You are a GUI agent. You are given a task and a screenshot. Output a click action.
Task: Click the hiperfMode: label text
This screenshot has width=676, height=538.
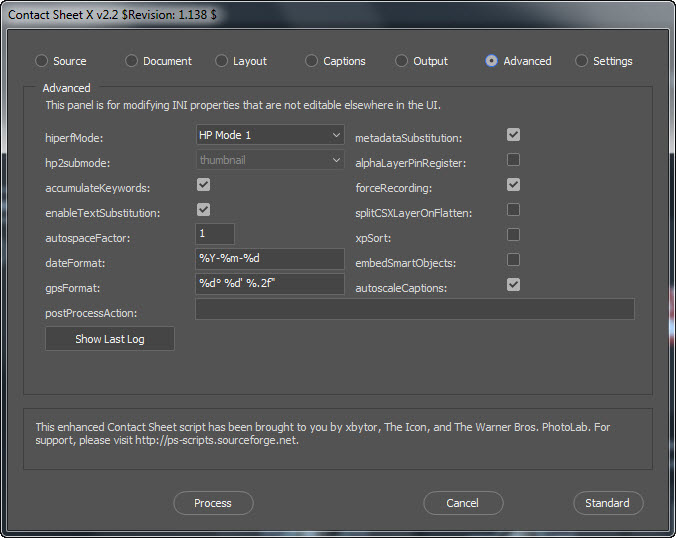pos(74,138)
